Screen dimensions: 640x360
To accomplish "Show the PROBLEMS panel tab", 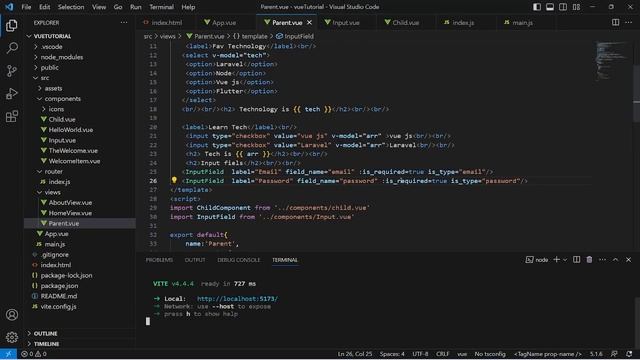I will [x=159, y=260].
